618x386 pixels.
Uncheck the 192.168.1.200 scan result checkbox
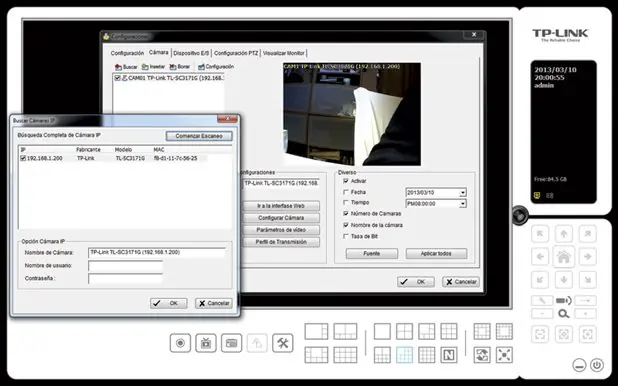pos(23,158)
